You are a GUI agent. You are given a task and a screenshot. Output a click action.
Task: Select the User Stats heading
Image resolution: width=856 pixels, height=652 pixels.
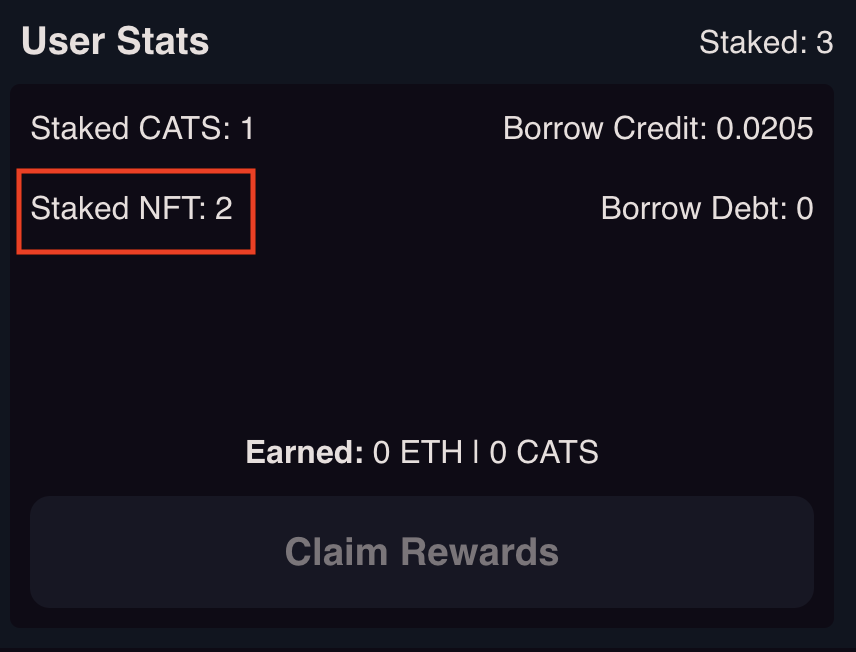coord(115,42)
